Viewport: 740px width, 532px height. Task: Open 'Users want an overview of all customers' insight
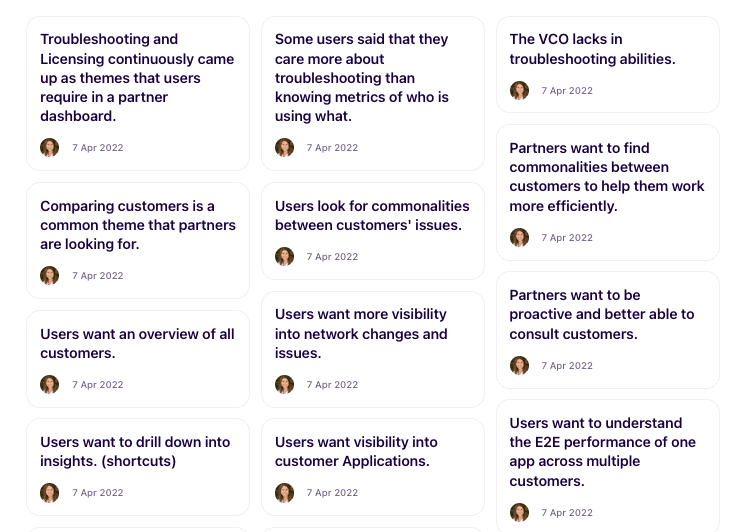(x=138, y=359)
